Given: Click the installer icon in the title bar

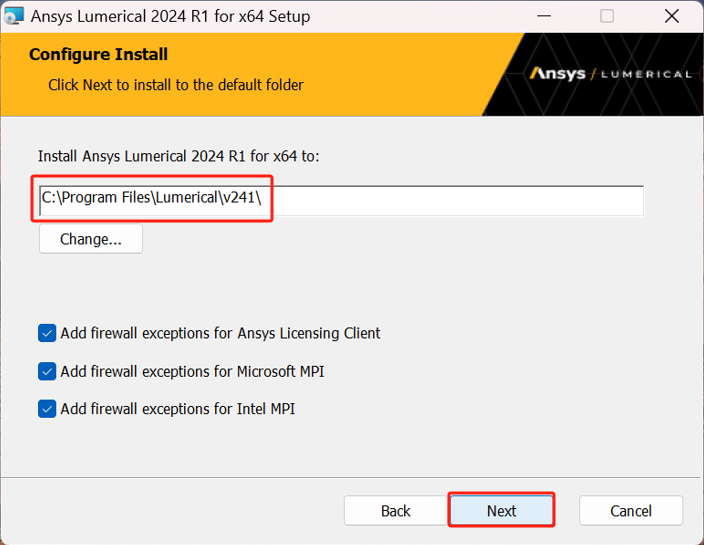Looking at the screenshot, I should tap(15, 16).
